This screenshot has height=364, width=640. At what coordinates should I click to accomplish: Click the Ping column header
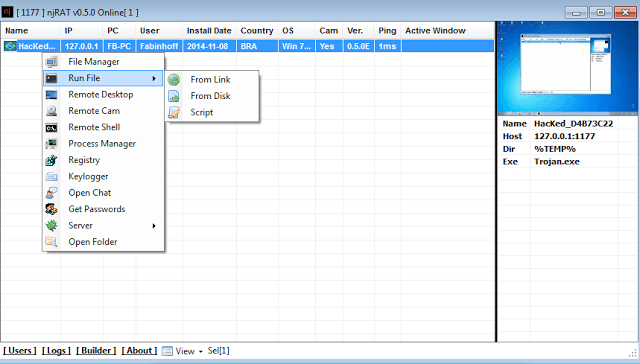(387, 31)
